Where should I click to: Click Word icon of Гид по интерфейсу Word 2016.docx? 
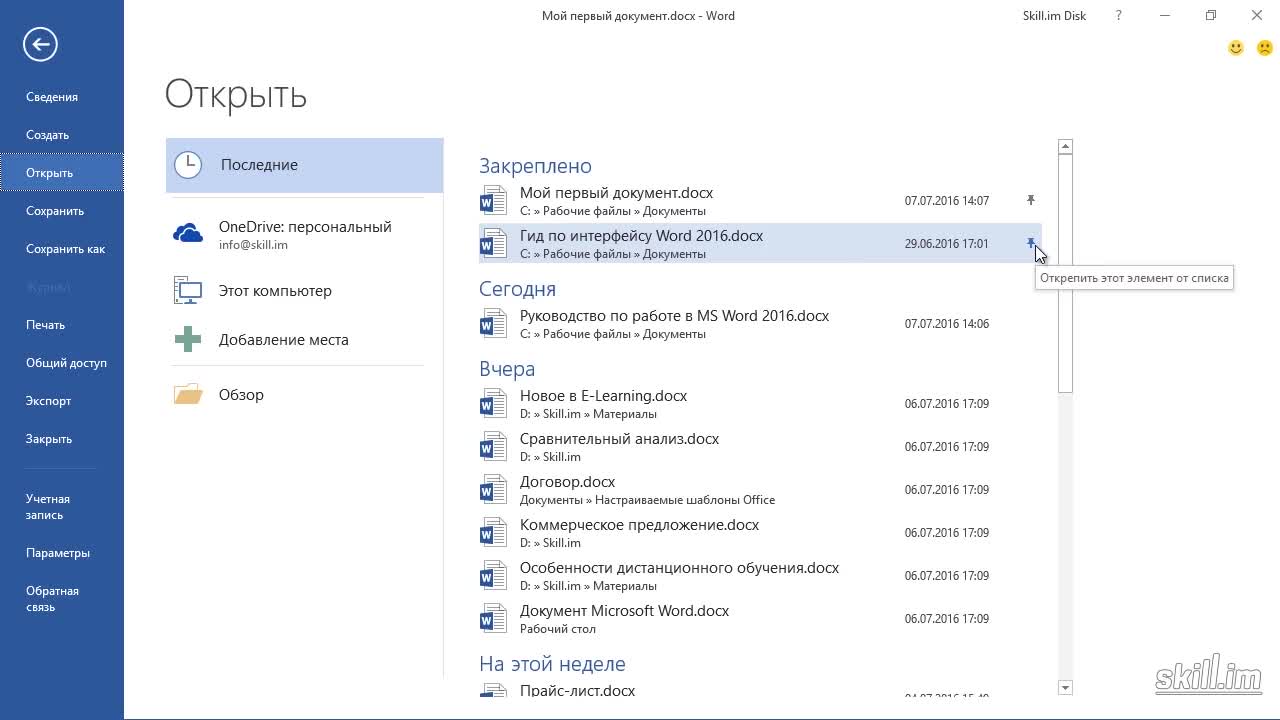pyautogui.click(x=493, y=243)
